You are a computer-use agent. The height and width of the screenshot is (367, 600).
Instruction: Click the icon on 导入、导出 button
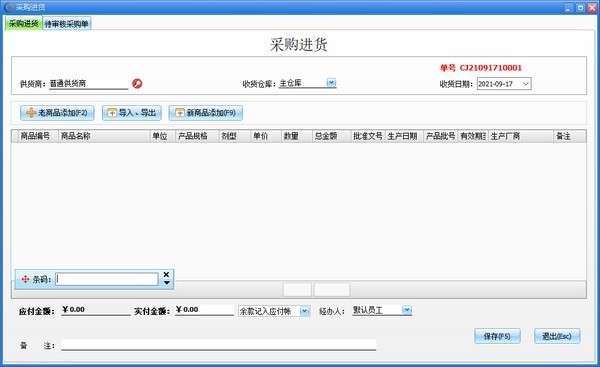point(112,113)
